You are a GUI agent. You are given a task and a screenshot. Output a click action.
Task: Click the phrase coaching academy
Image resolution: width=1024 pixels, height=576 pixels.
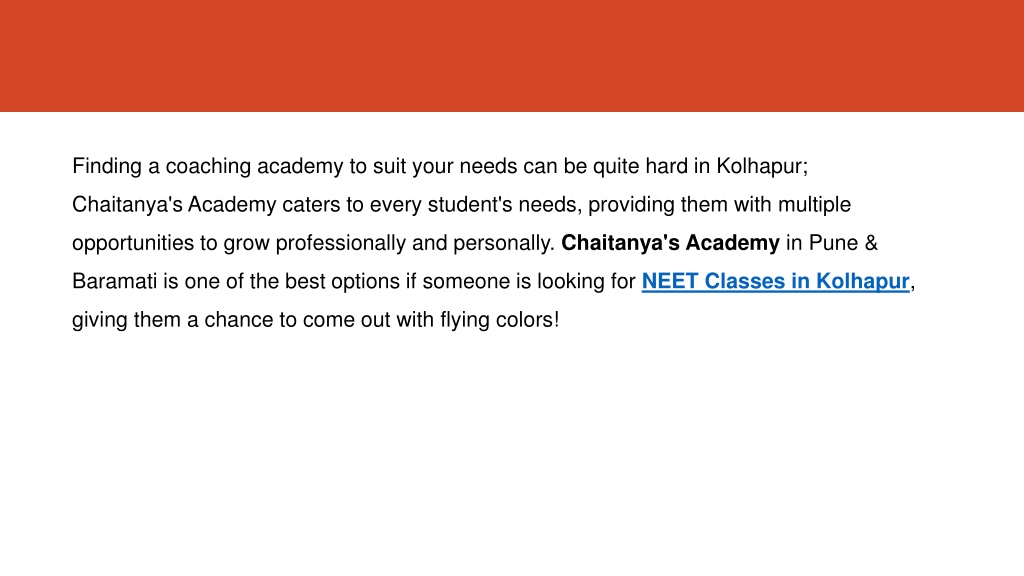[254, 167]
